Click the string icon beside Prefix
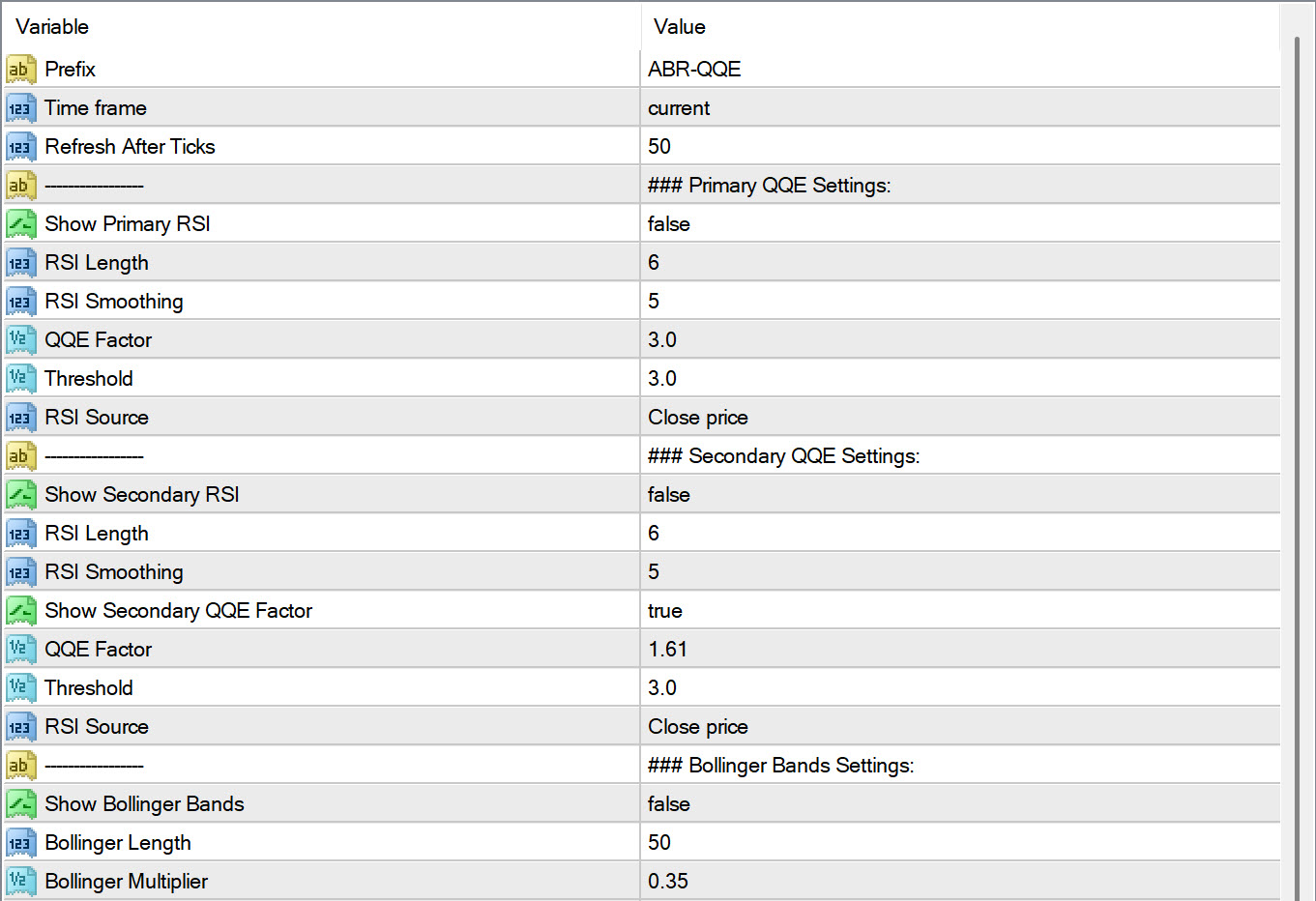 pos(20,69)
